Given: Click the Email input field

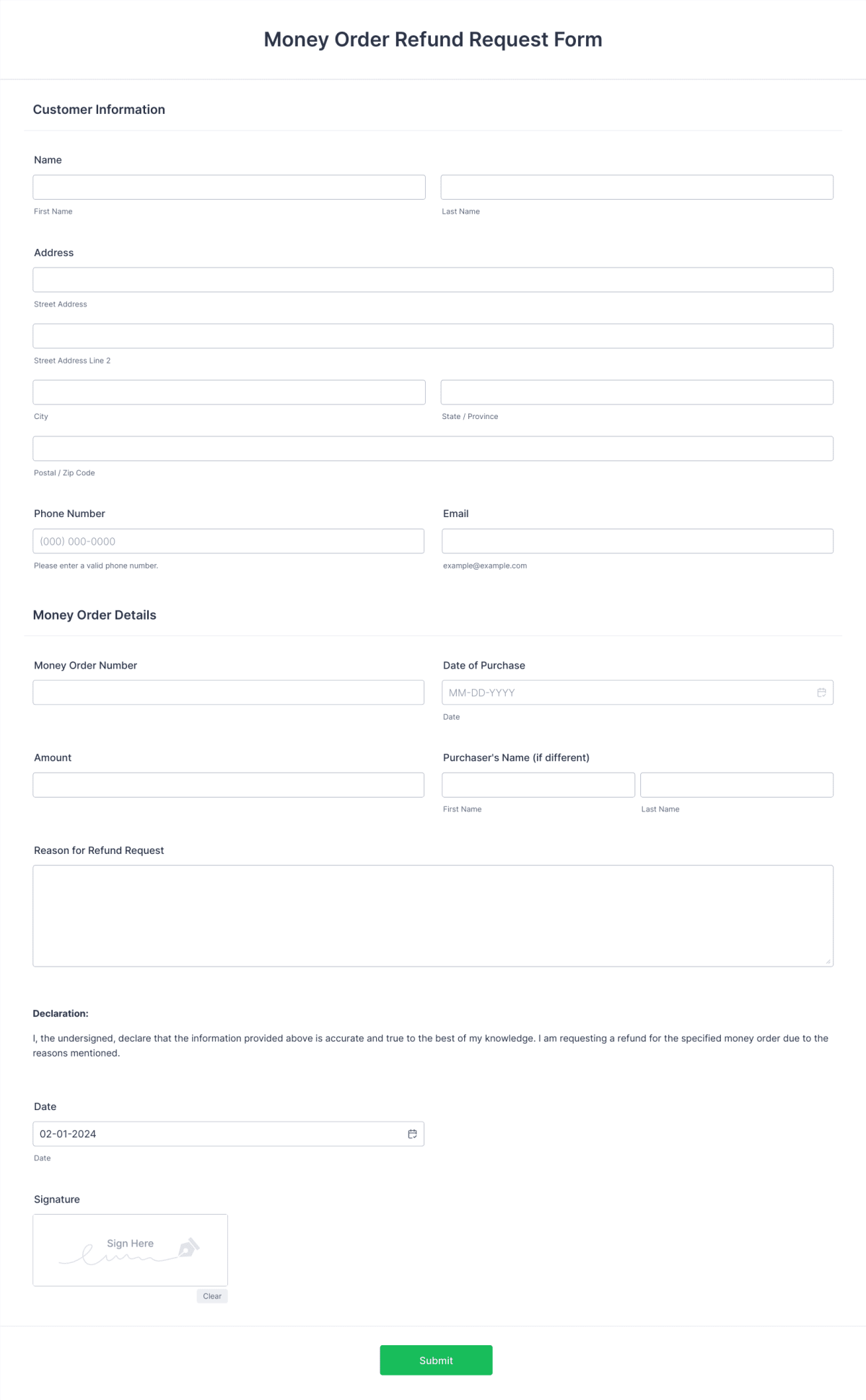Looking at the screenshot, I should coord(637,540).
